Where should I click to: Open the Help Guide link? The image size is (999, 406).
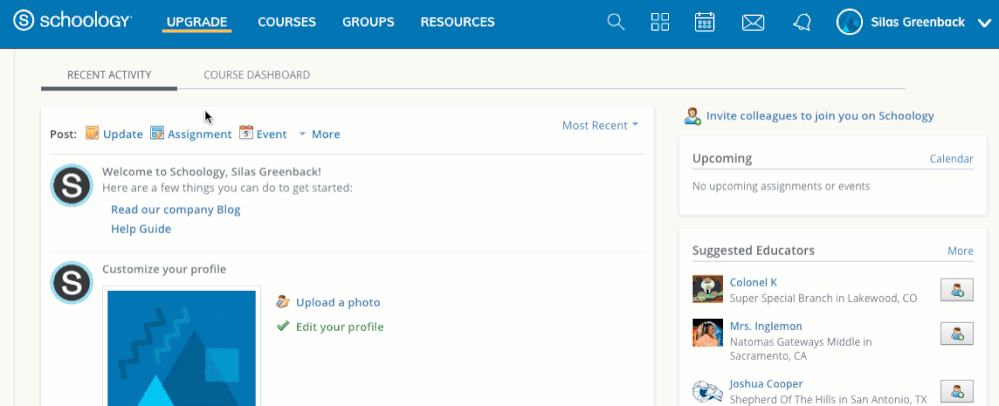141,229
